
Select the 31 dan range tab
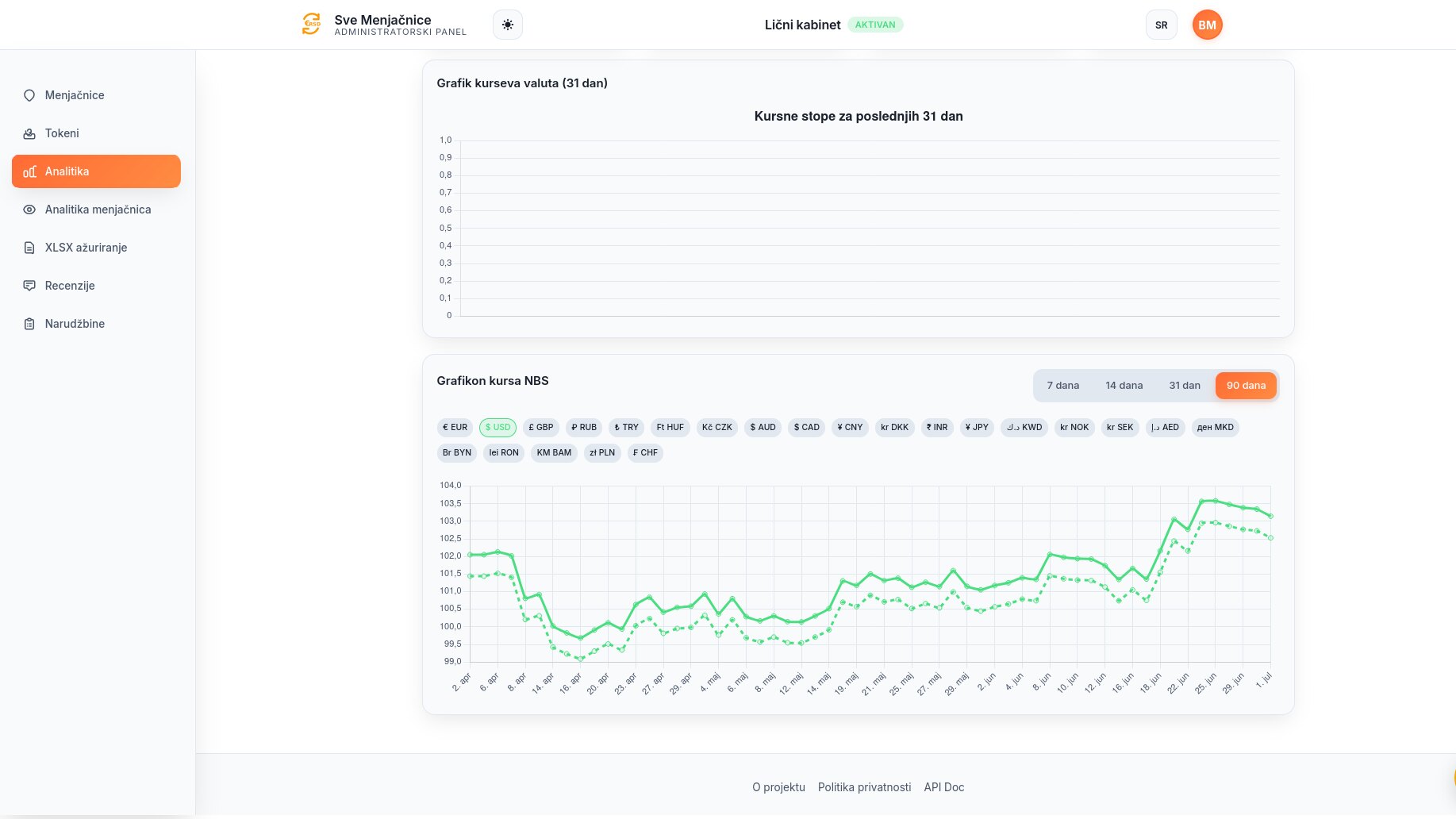1184,386
